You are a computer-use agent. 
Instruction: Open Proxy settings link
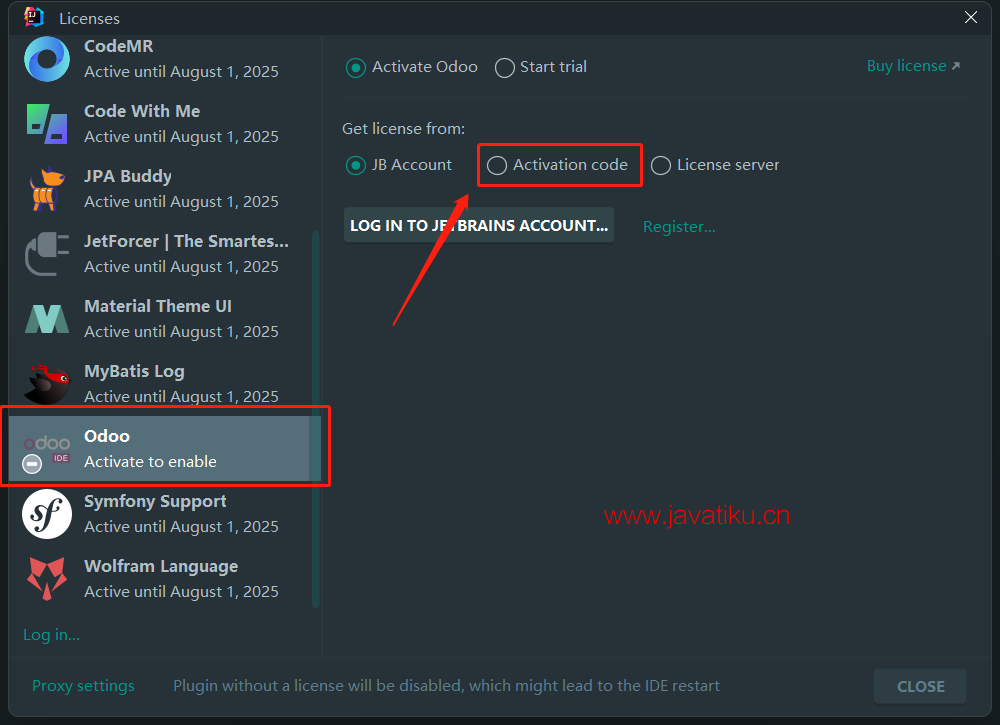(84, 685)
